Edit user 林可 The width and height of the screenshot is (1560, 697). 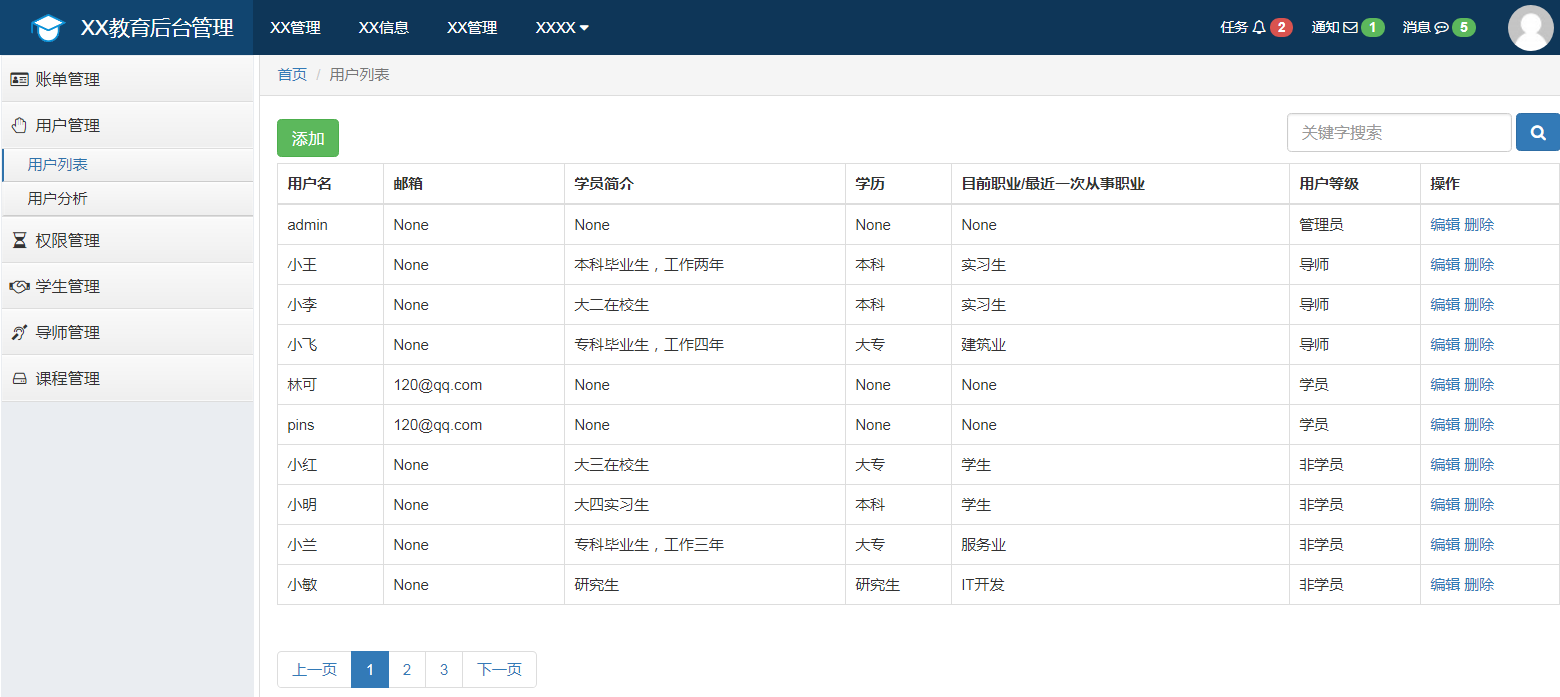1445,385
